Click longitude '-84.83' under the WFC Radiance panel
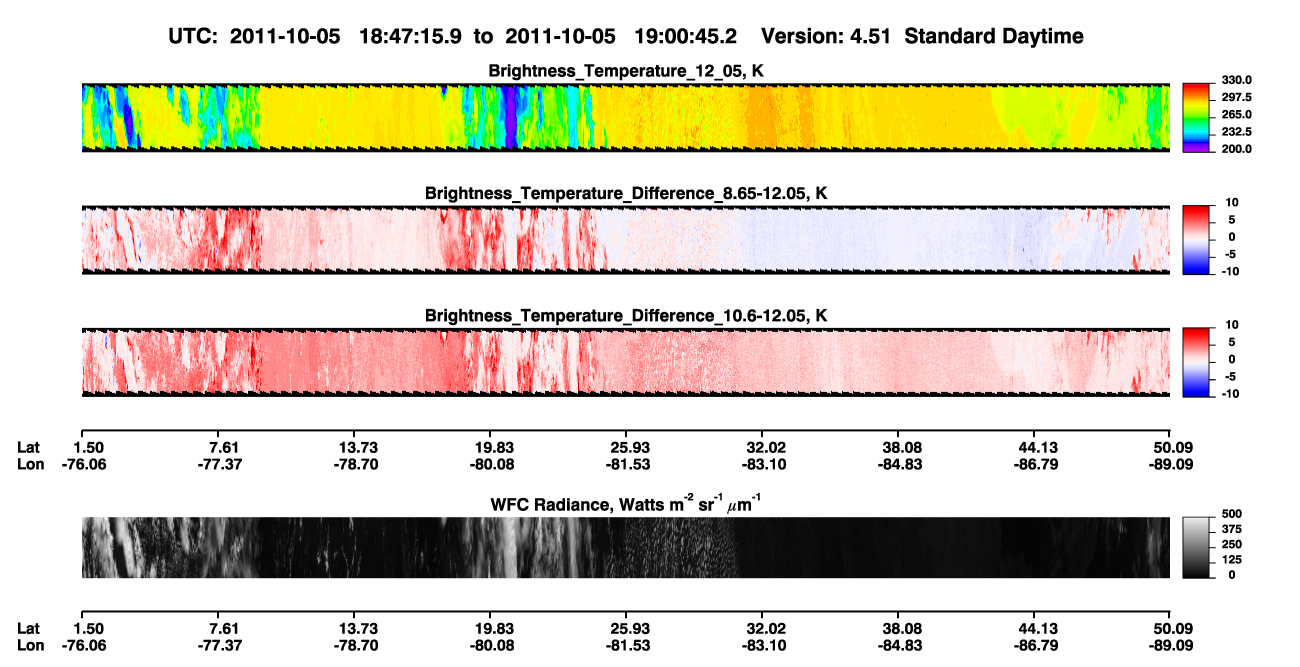 (898, 646)
